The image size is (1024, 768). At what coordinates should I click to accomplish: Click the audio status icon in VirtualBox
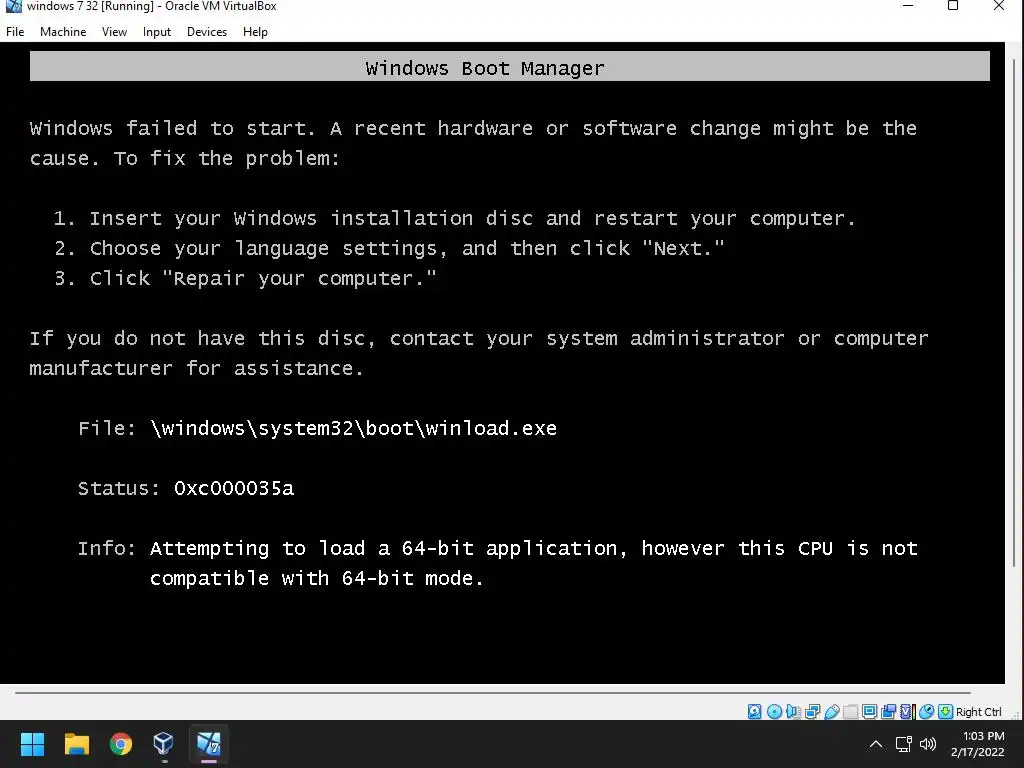793,711
